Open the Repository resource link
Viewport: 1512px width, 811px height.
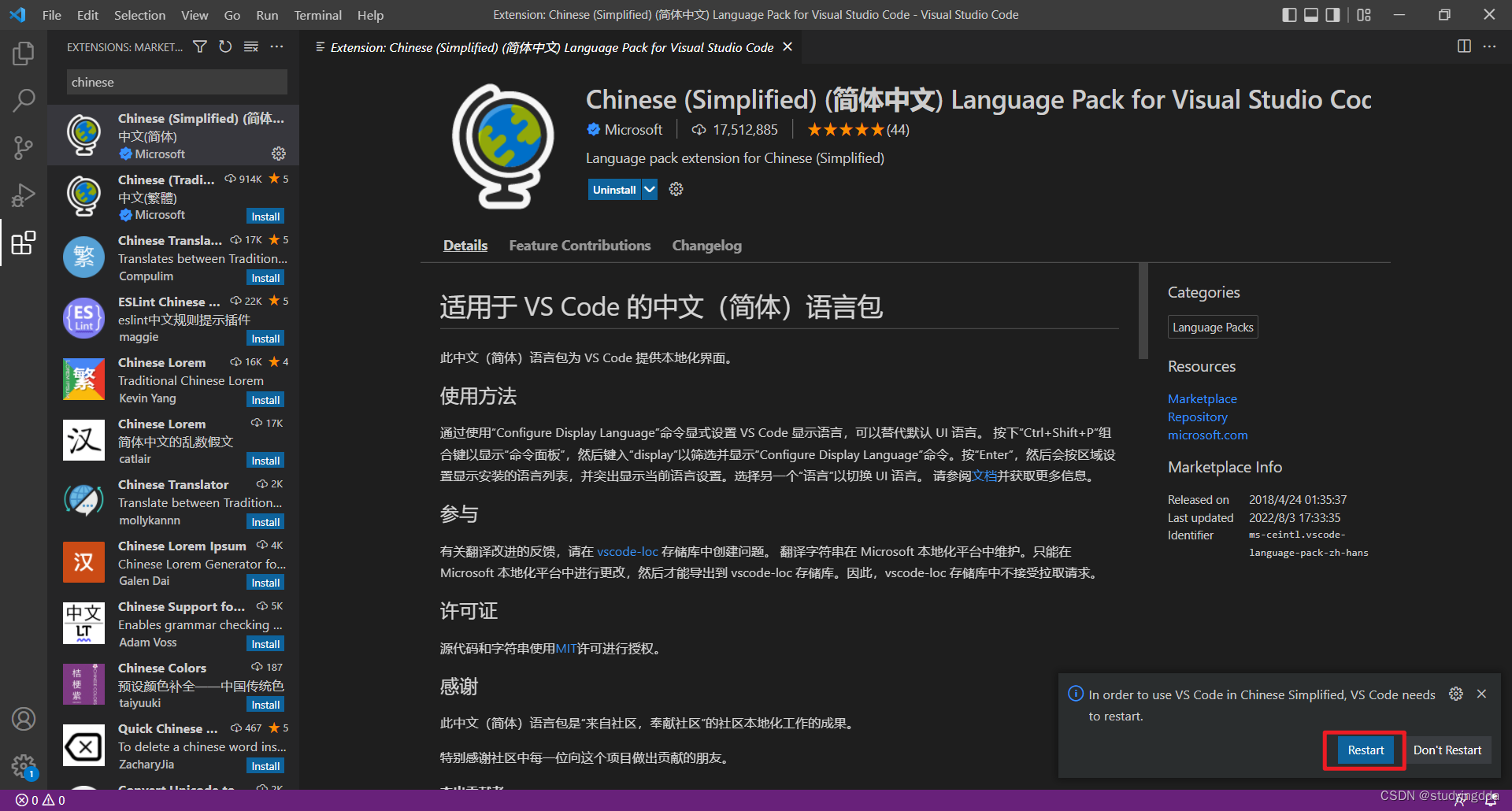1197,417
